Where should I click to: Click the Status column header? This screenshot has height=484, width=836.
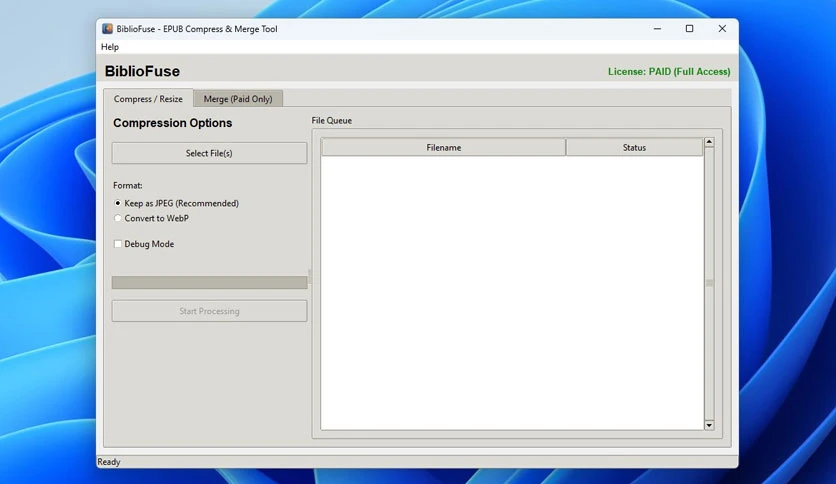click(x=634, y=148)
